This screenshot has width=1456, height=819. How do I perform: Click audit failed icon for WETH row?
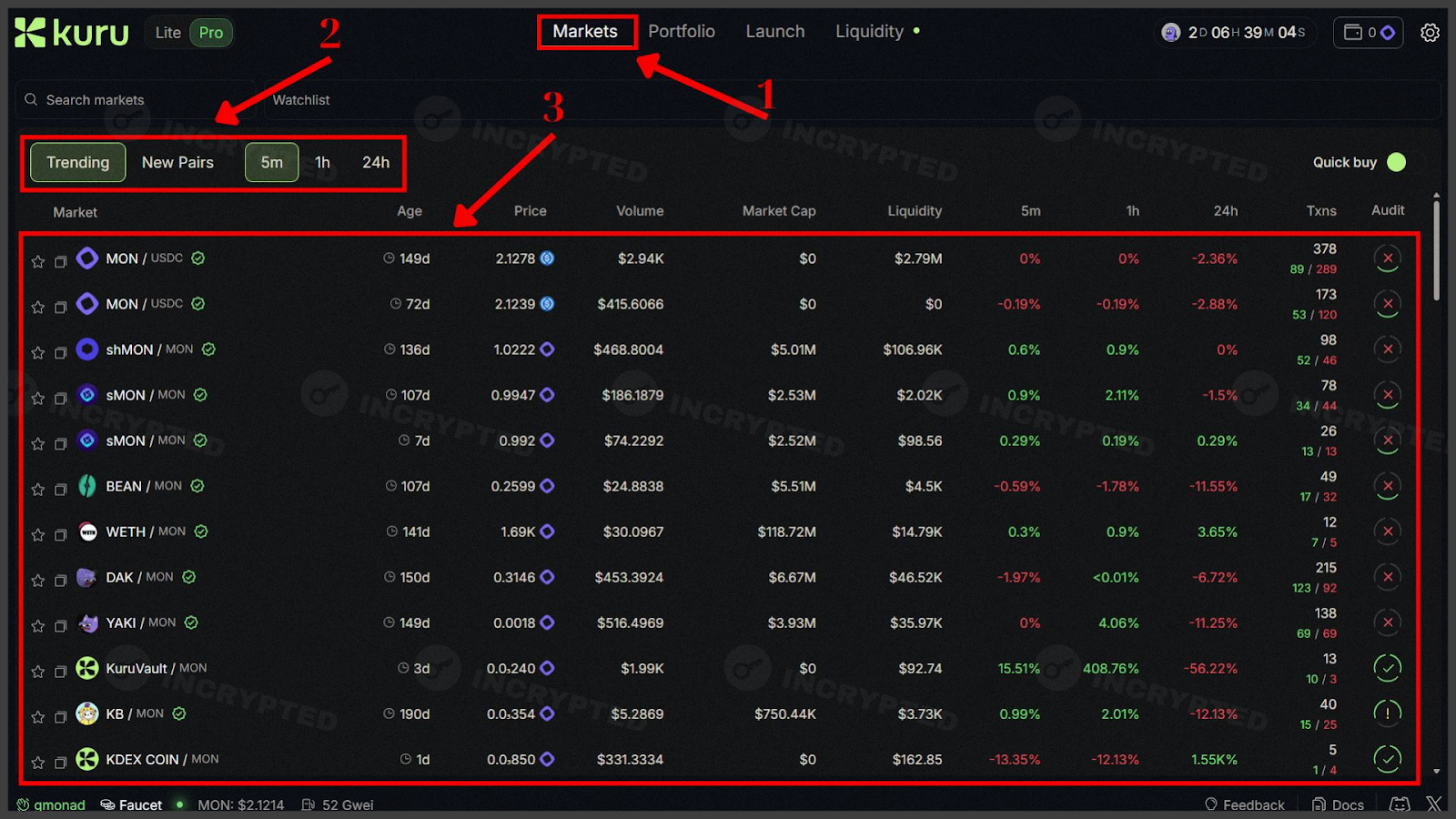coord(1387,531)
